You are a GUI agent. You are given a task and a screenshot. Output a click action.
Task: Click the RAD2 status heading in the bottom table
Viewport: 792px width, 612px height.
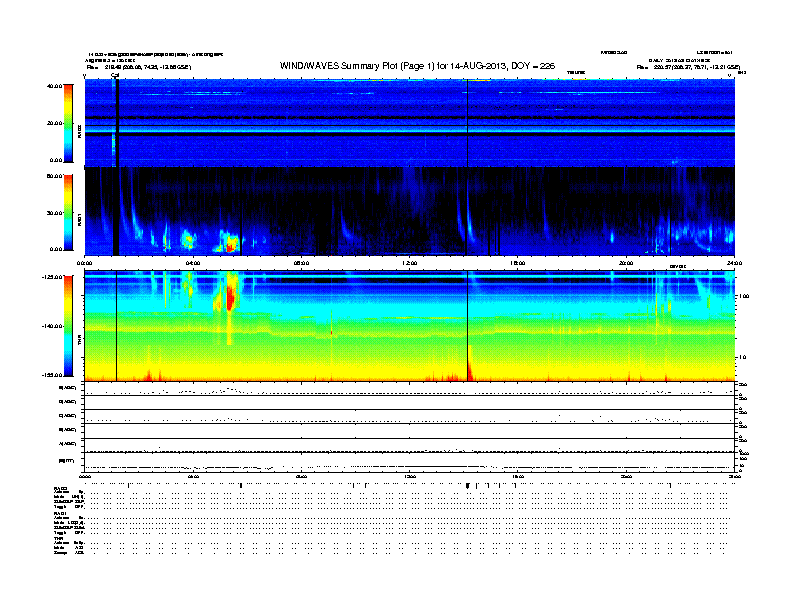tap(60, 488)
